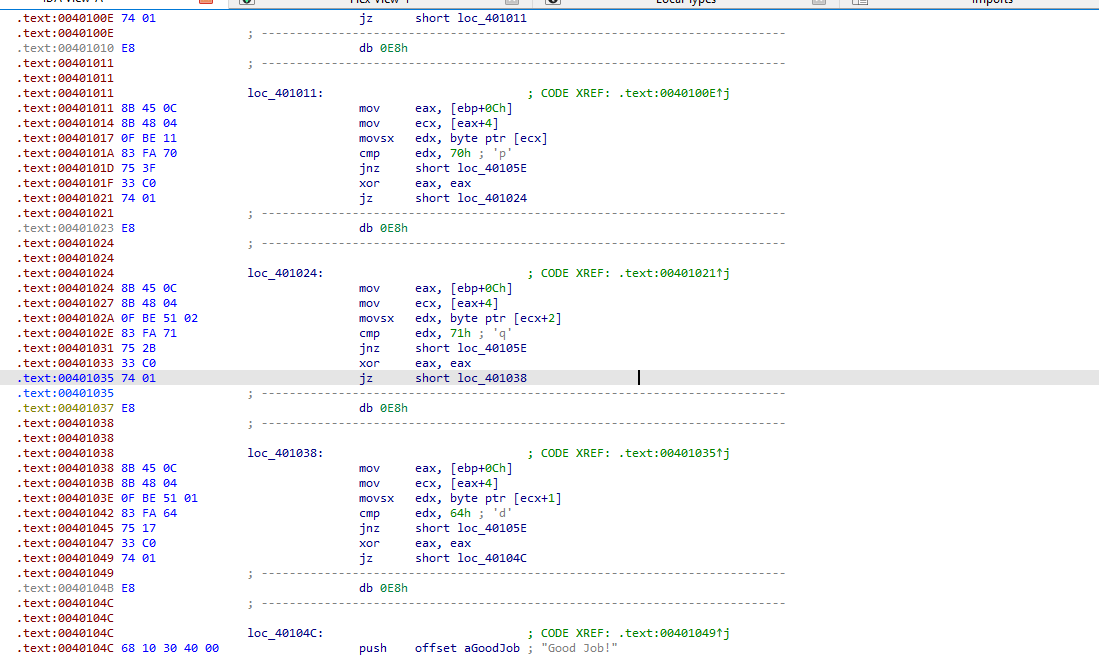Click the db 0E8h byte at address 00401037
Screen dimensions: 1099x656
point(383,409)
